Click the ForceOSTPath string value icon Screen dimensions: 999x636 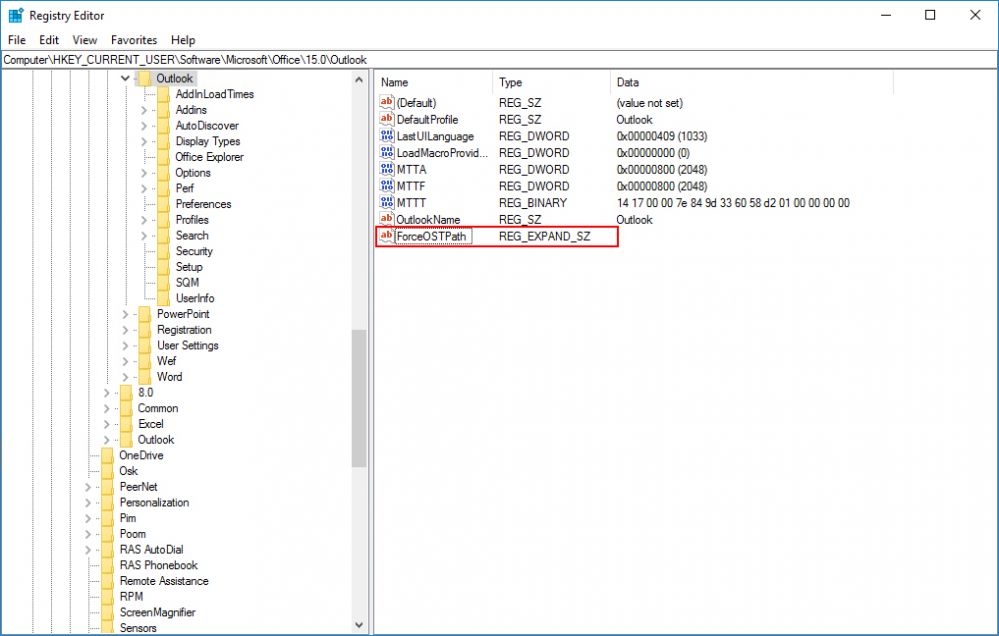point(387,236)
